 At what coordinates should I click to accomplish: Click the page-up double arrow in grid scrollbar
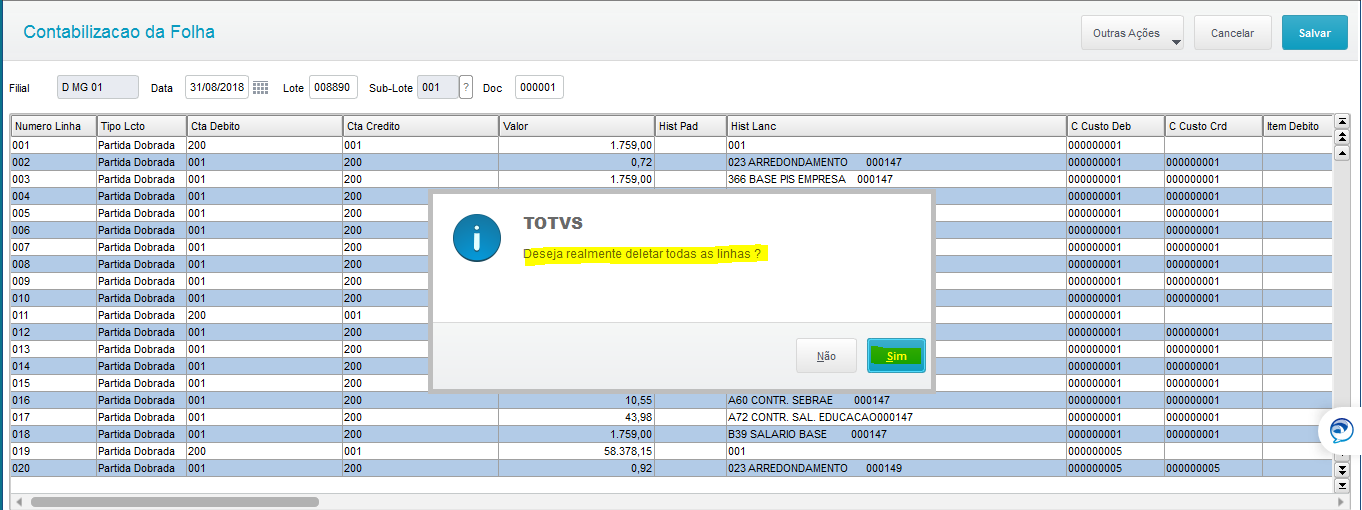[x=1342, y=136]
